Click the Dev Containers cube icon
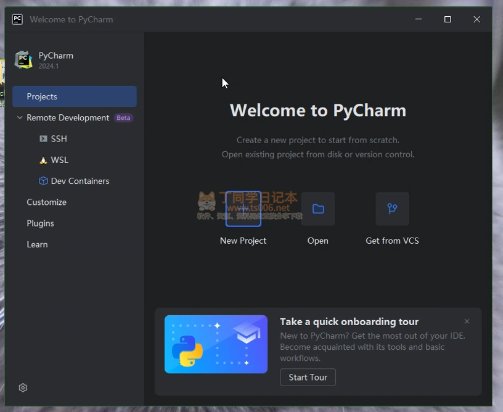503x412 pixels. click(43, 181)
